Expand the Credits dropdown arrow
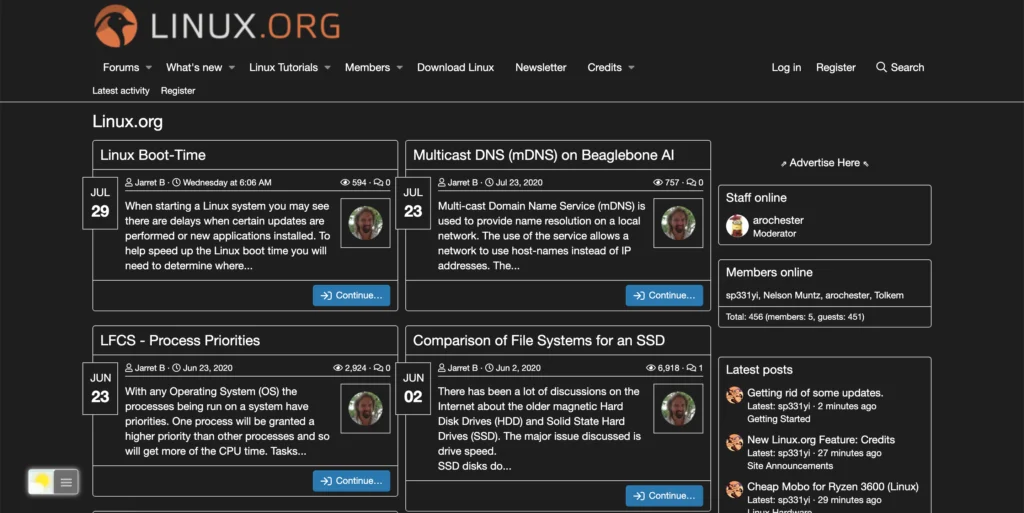 tap(632, 68)
